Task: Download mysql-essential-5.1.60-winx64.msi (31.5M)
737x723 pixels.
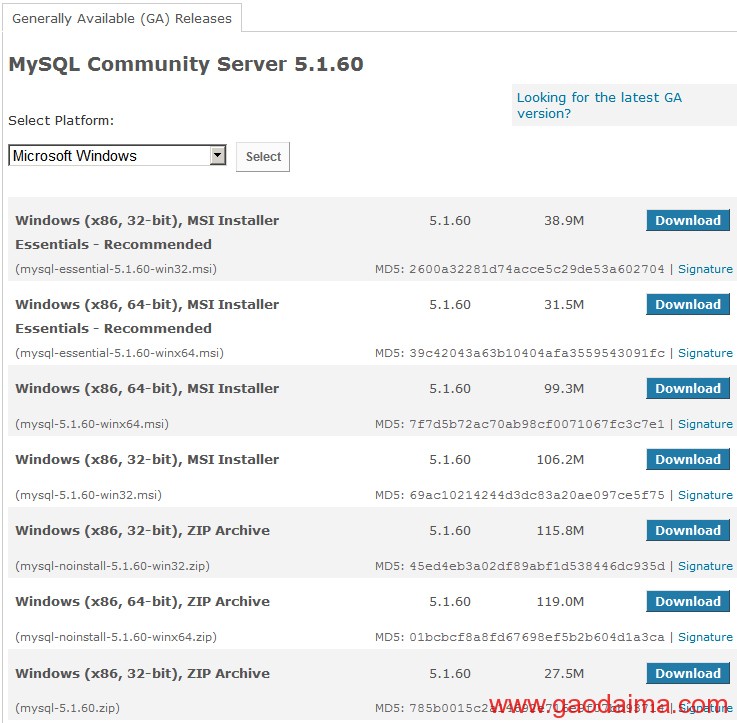Action: tap(688, 305)
